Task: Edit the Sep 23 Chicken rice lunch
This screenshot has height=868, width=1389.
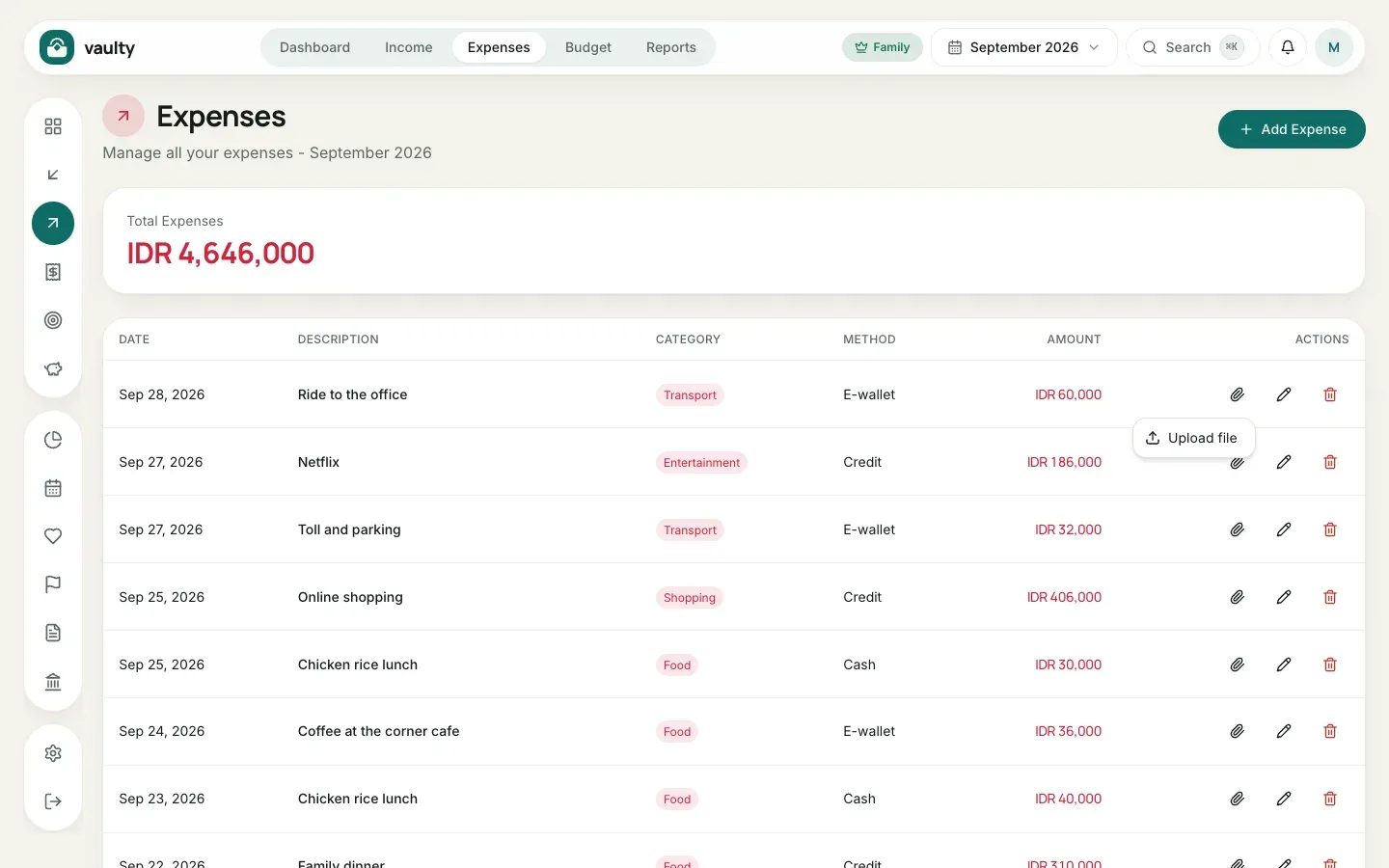Action: coord(1284,799)
